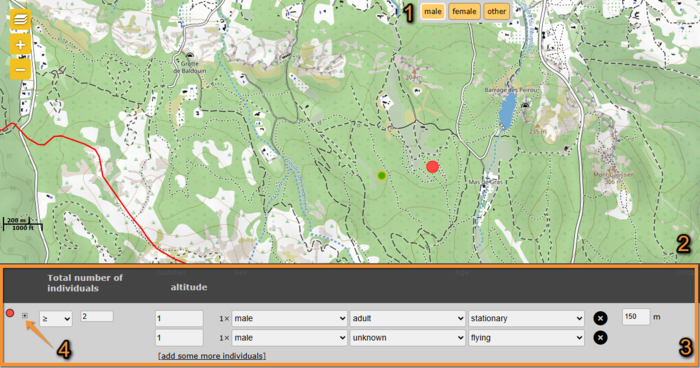Click the red dot in the data row
Viewport: 700px width, 368px height.
click(x=10, y=313)
